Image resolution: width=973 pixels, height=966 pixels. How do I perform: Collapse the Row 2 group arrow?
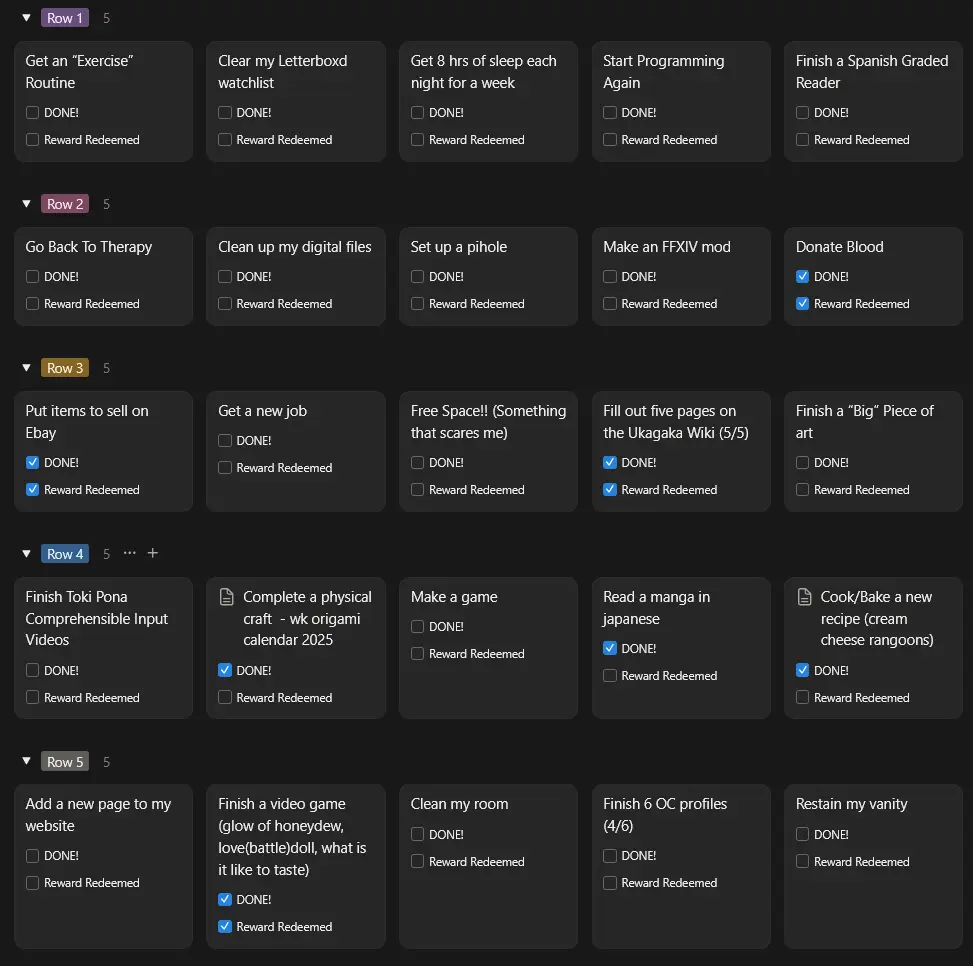[x=26, y=204]
